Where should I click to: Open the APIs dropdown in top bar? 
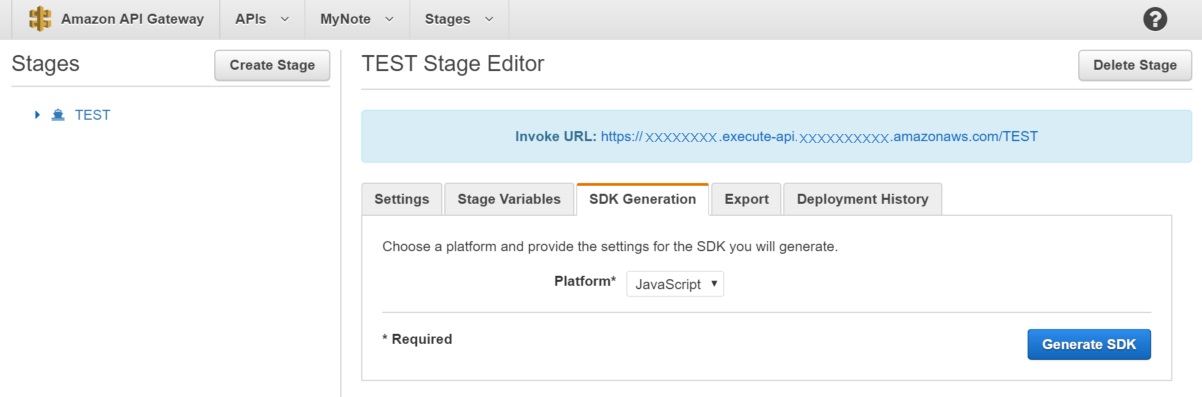click(x=263, y=19)
